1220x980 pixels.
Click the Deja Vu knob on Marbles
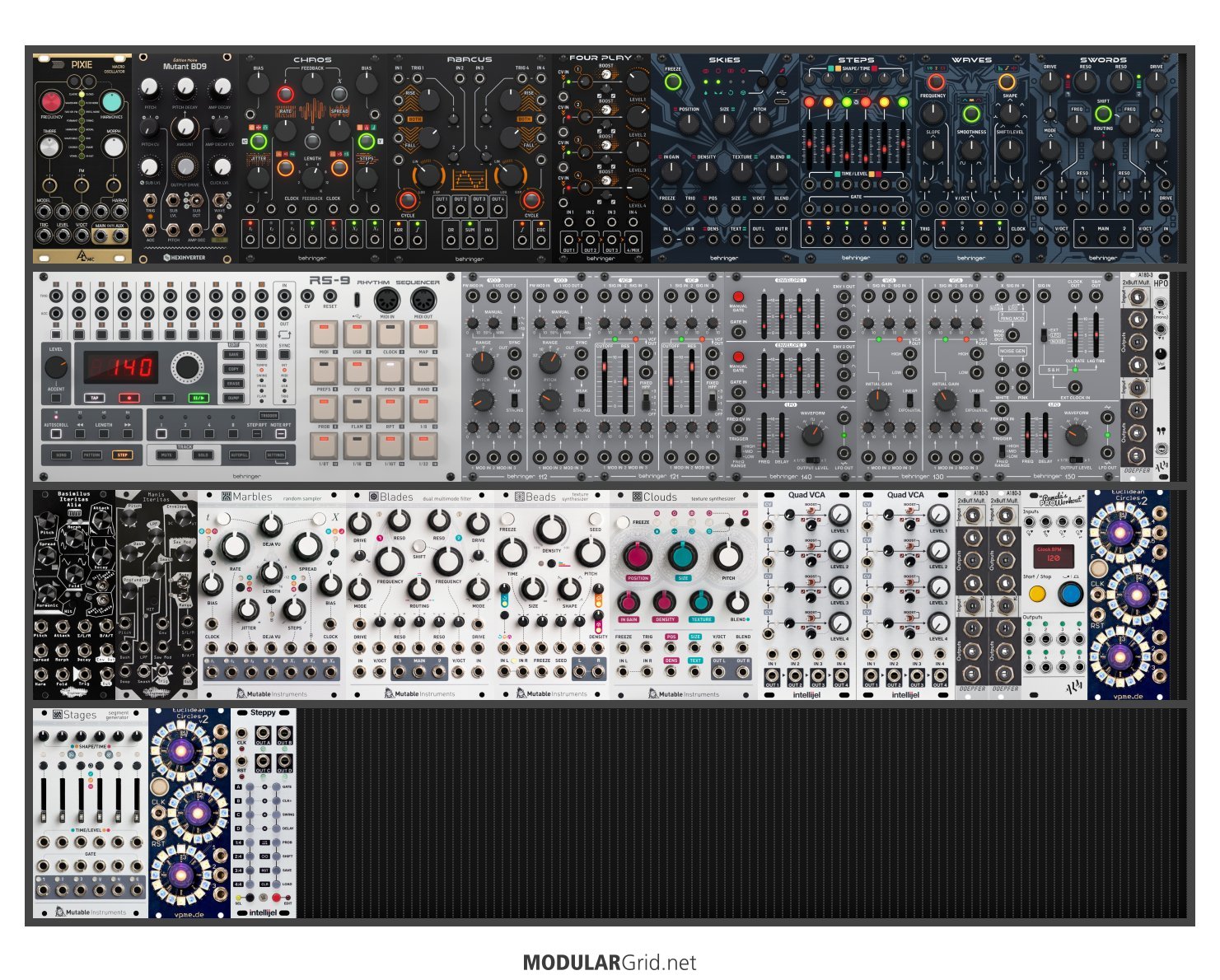pyautogui.click(x=271, y=525)
